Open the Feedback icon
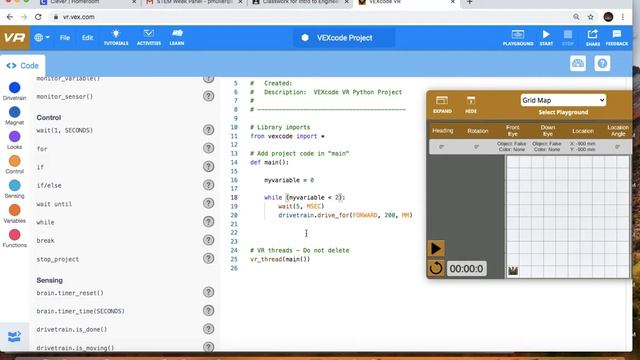 617,38
